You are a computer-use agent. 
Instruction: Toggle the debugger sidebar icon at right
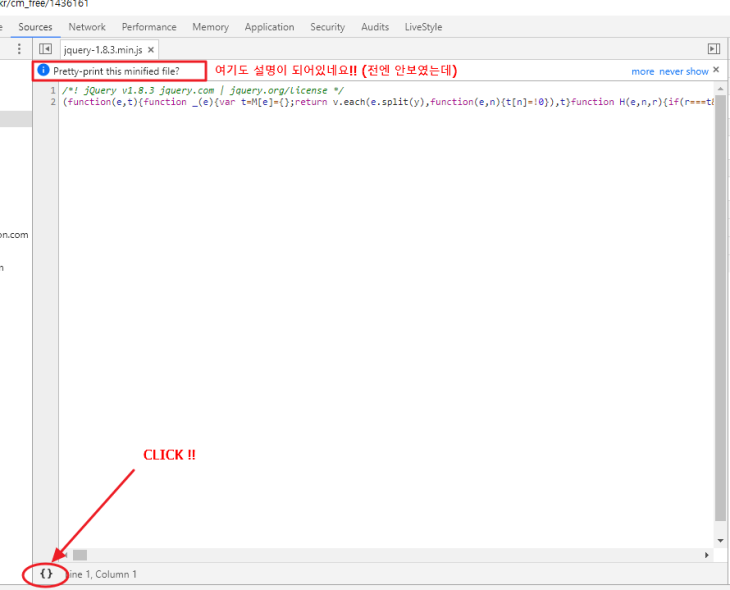(713, 49)
